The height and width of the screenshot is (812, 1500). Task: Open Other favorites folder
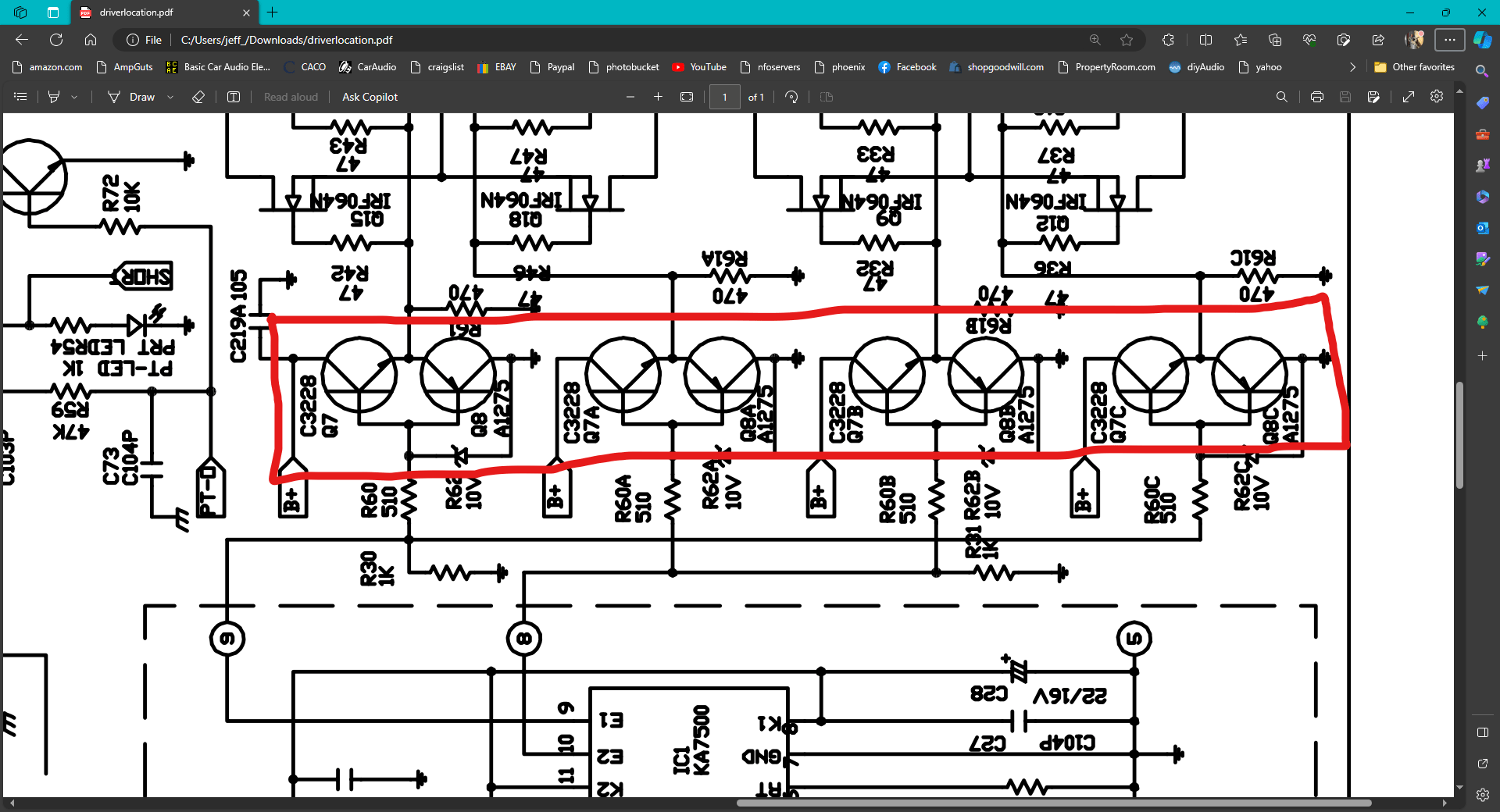[x=1414, y=67]
